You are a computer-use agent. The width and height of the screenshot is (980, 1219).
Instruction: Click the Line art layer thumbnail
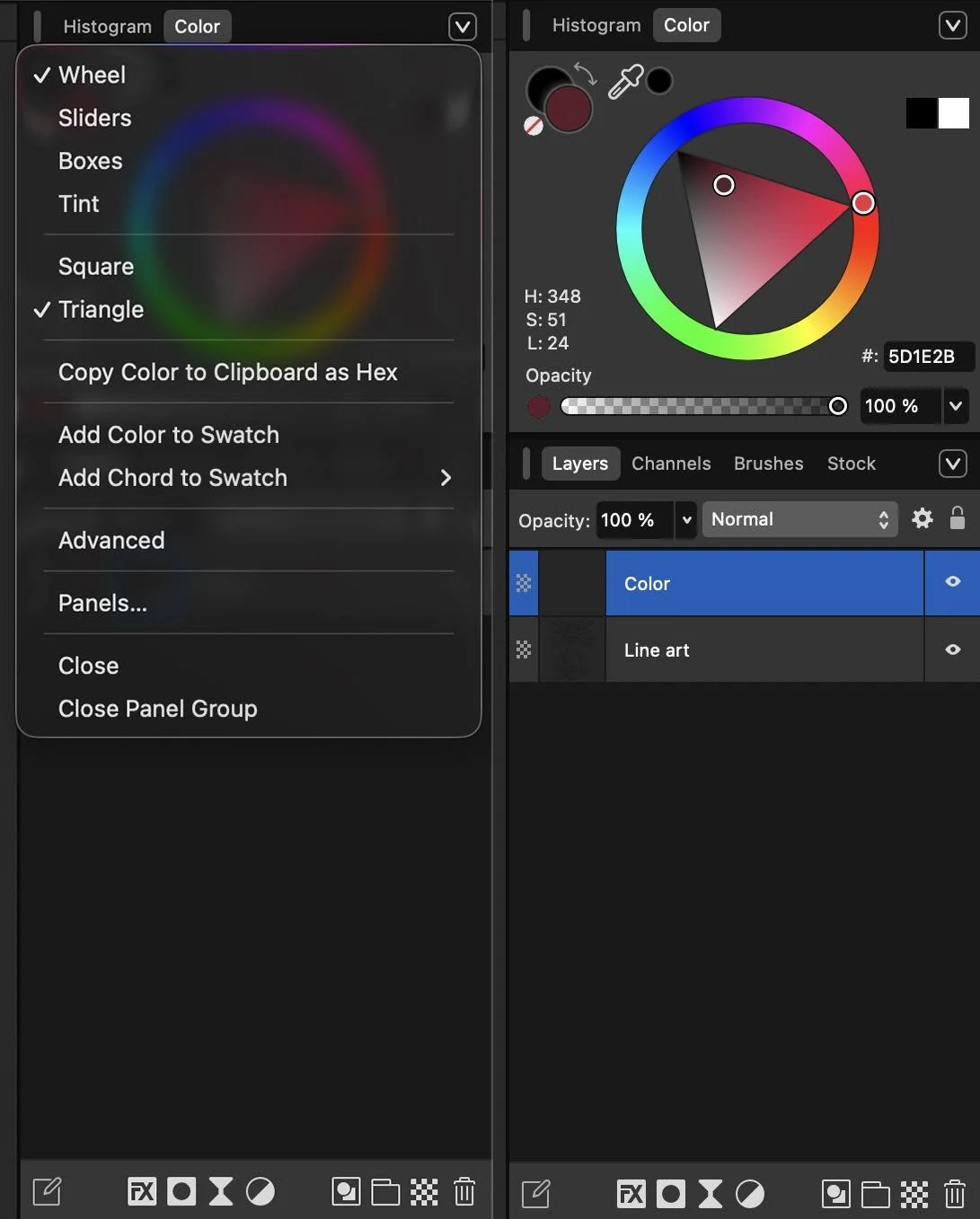(572, 649)
